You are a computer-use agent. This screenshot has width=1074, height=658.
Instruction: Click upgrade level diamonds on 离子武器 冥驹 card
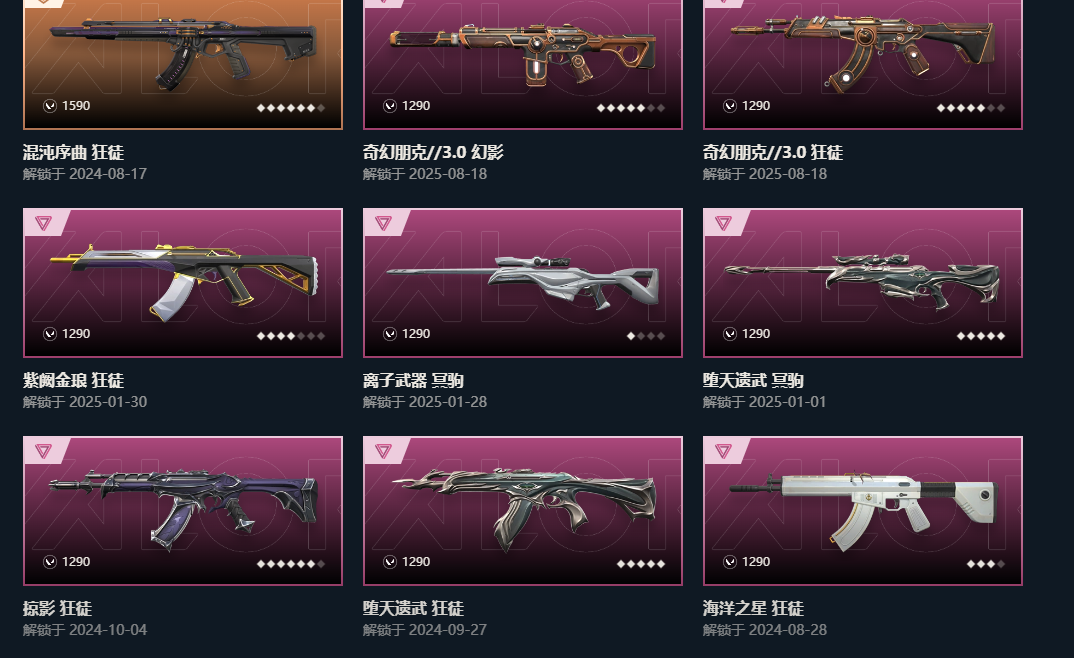pos(646,336)
